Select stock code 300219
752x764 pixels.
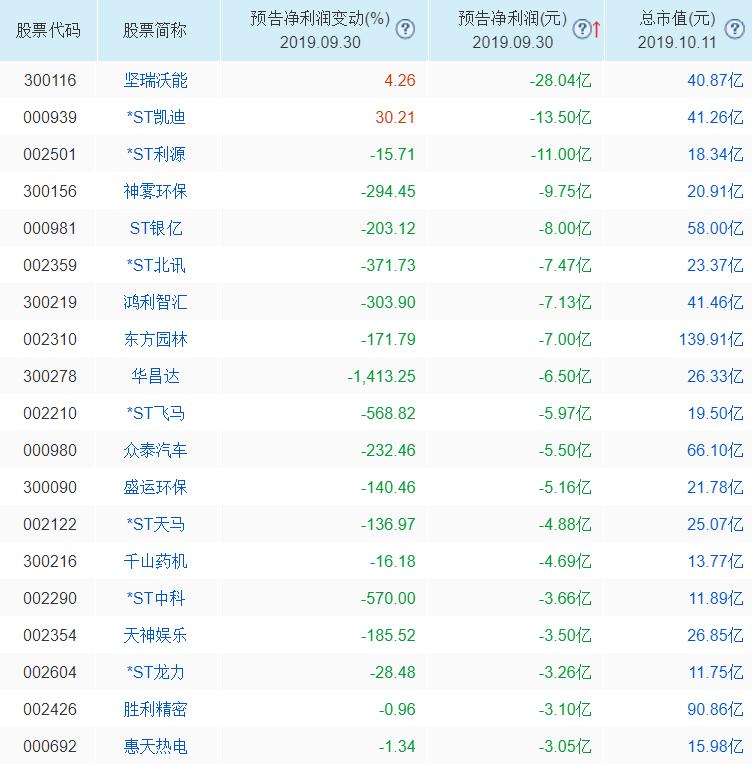click(50, 302)
